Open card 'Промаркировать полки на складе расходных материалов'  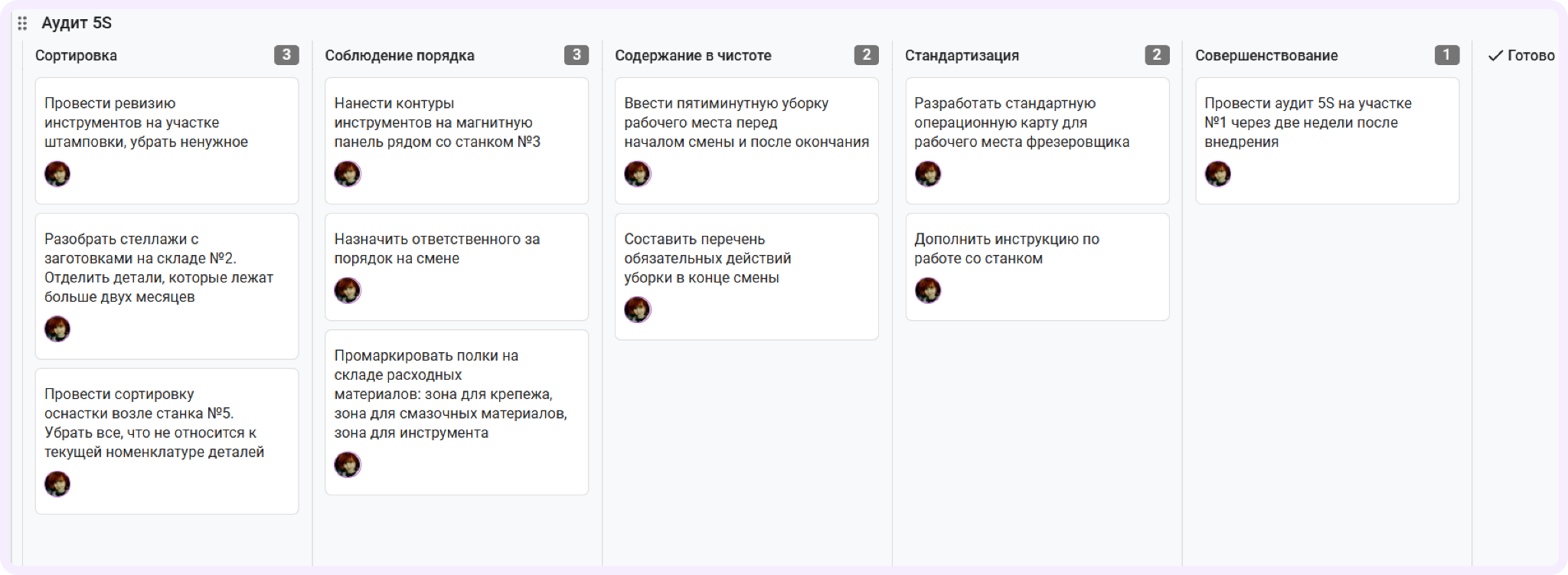coord(456,412)
